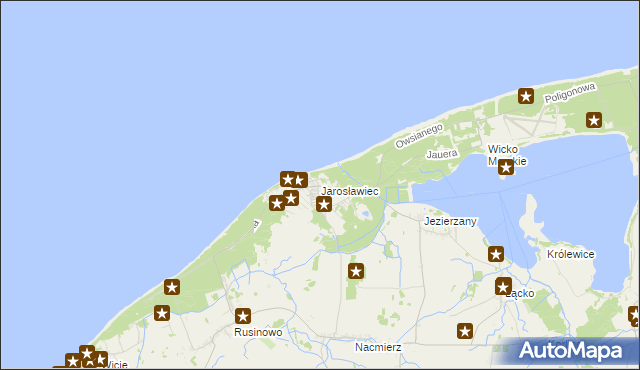The image size is (640, 370).
Task: Open the star marker east of the Nacmierz label
Action: point(464,331)
